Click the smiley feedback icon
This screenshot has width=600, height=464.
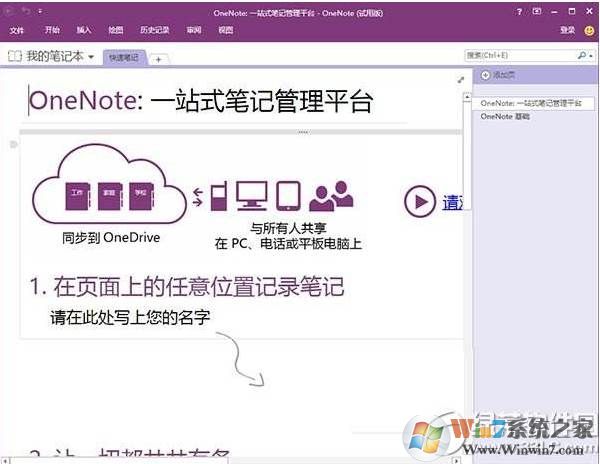pos(587,31)
